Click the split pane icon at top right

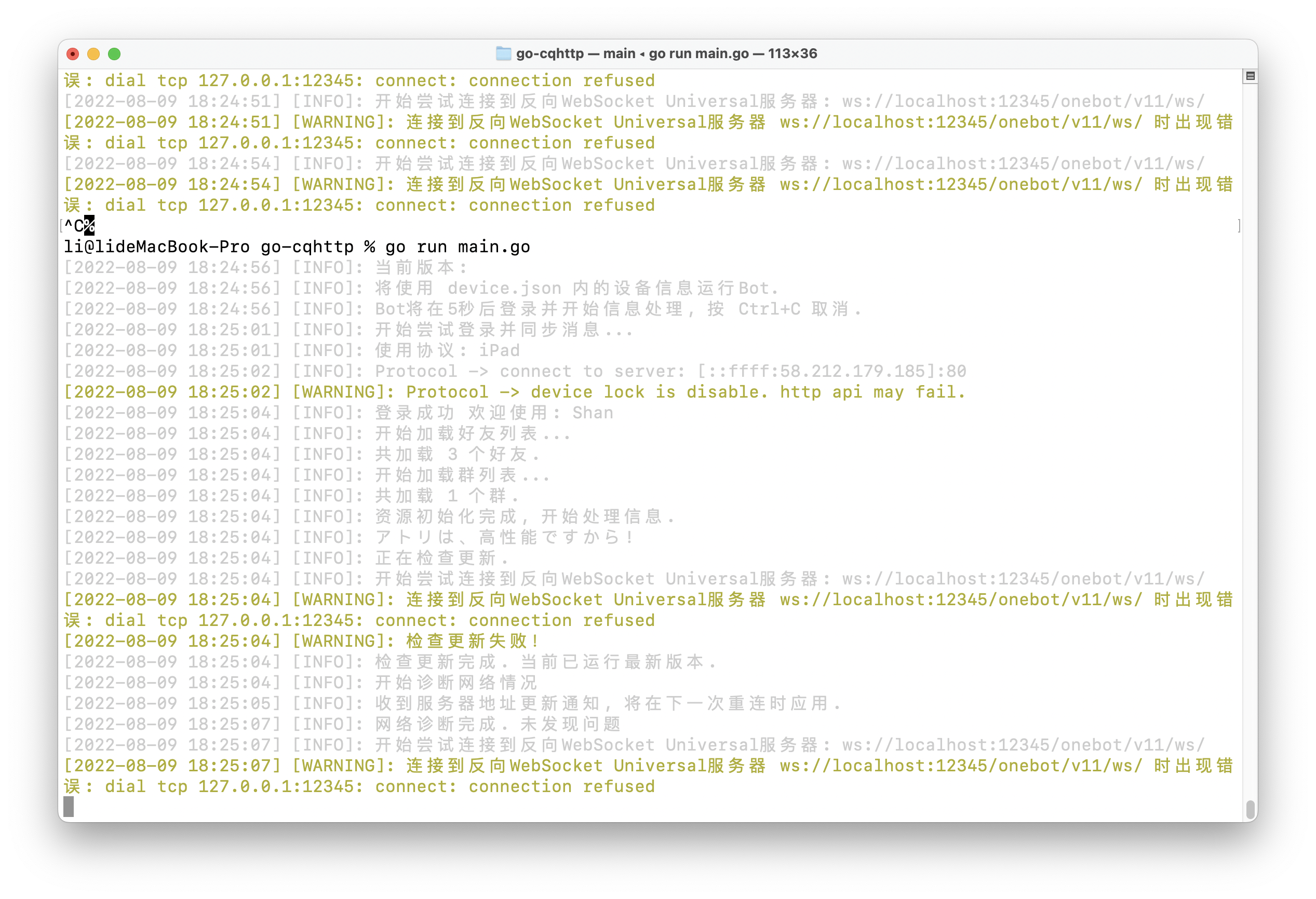click(1251, 76)
